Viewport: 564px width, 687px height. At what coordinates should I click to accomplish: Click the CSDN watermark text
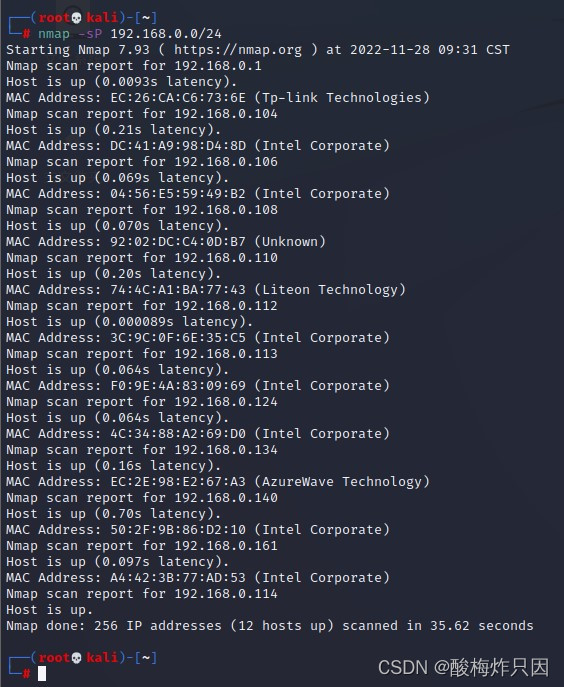click(x=463, y=668)
